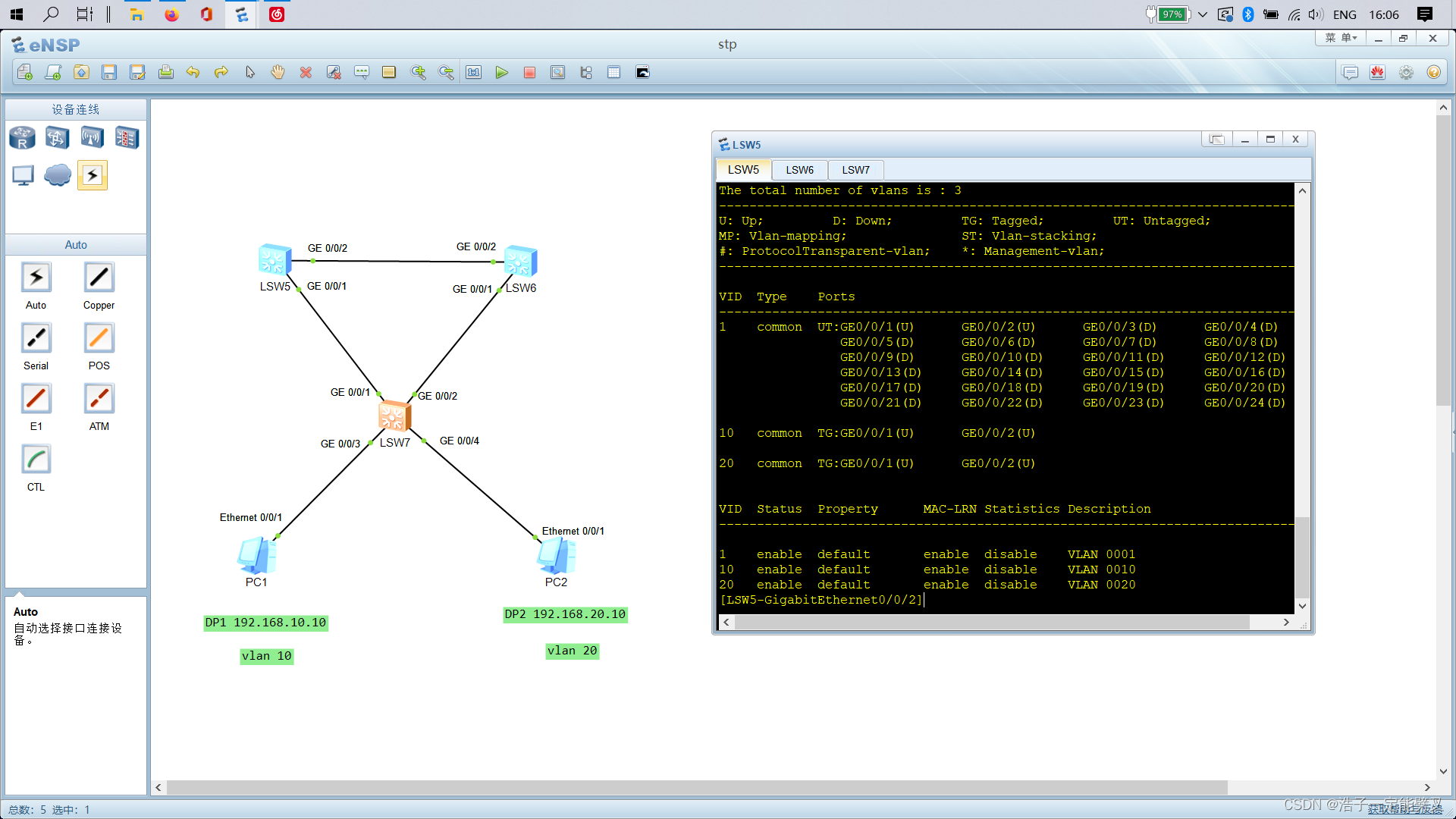Select the WLAN device category icon

(x=92, y=138)
